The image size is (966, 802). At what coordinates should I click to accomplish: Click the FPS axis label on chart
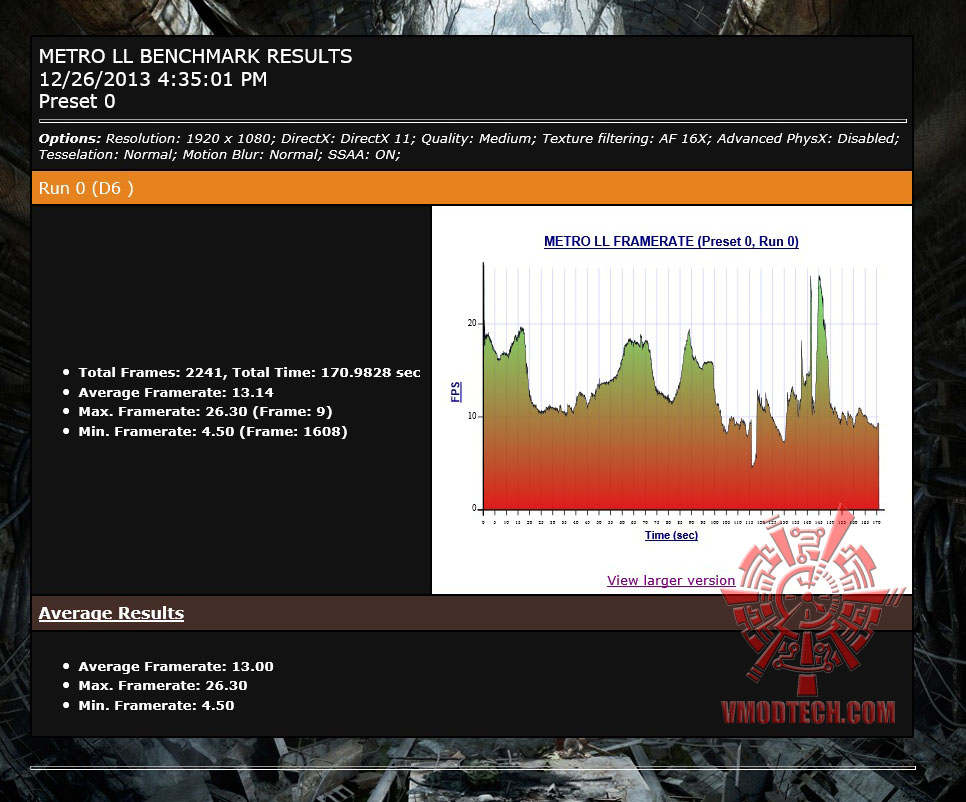pos(456,392)
